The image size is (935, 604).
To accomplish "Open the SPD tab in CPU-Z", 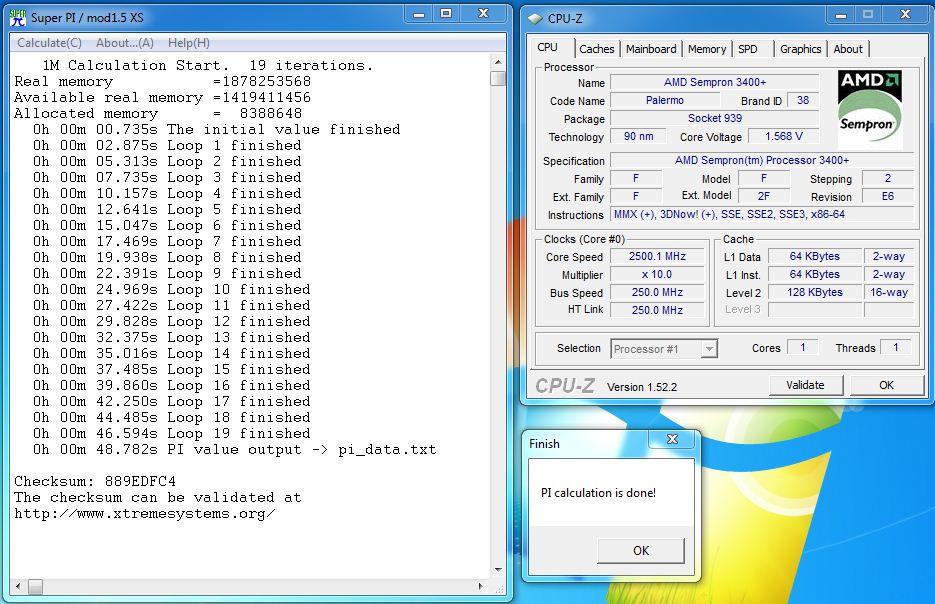I will (x=748, y=49).
